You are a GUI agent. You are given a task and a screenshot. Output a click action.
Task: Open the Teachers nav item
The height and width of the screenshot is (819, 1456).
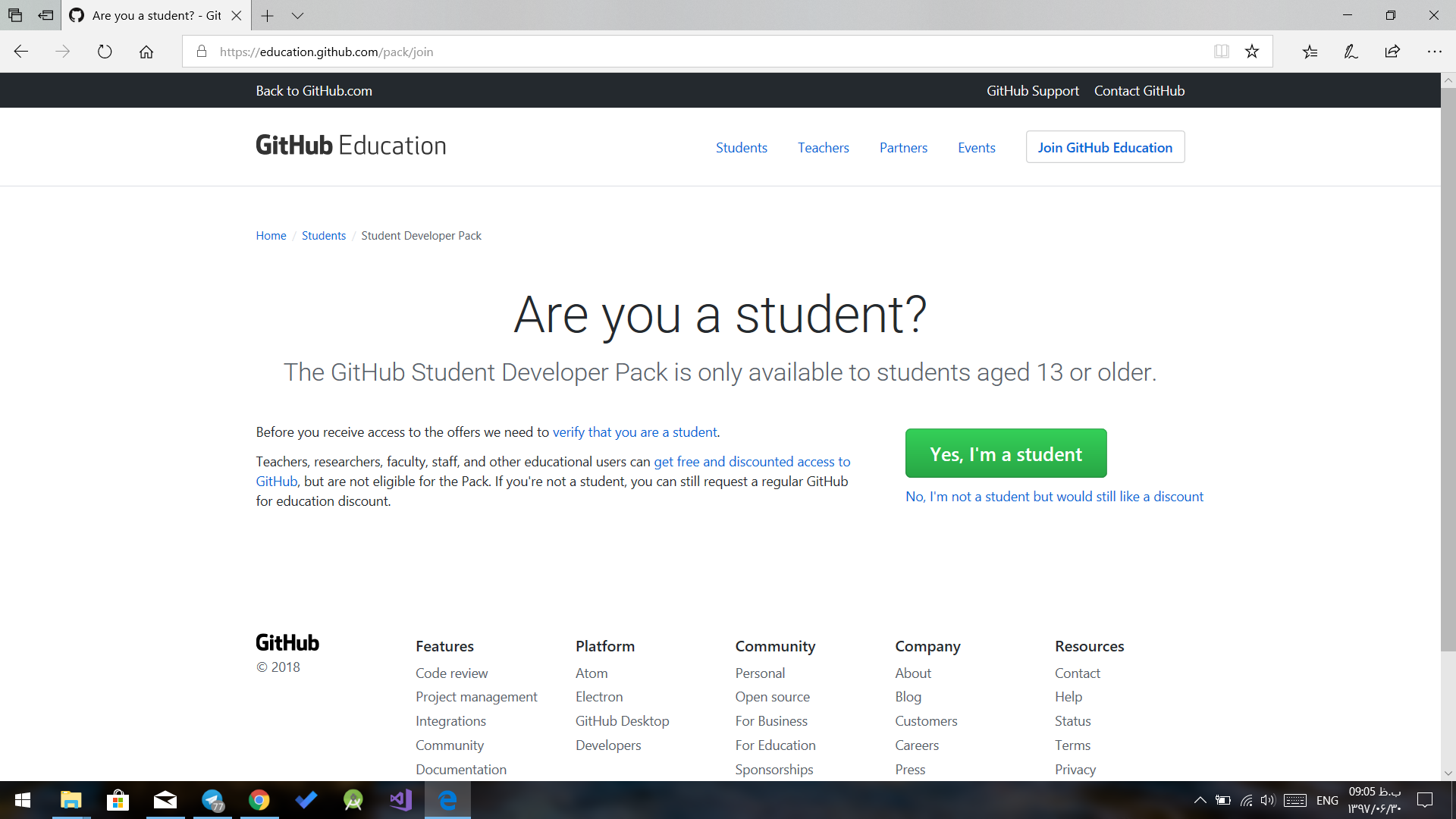point(823,148)
